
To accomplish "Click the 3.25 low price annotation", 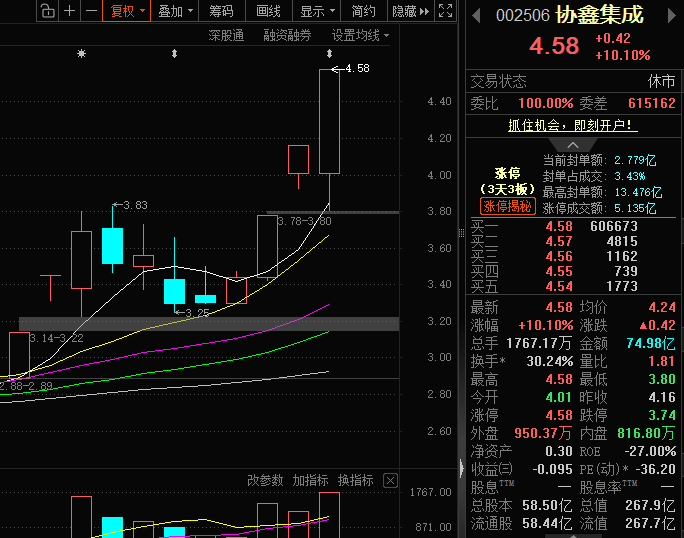I will [198, 313].
